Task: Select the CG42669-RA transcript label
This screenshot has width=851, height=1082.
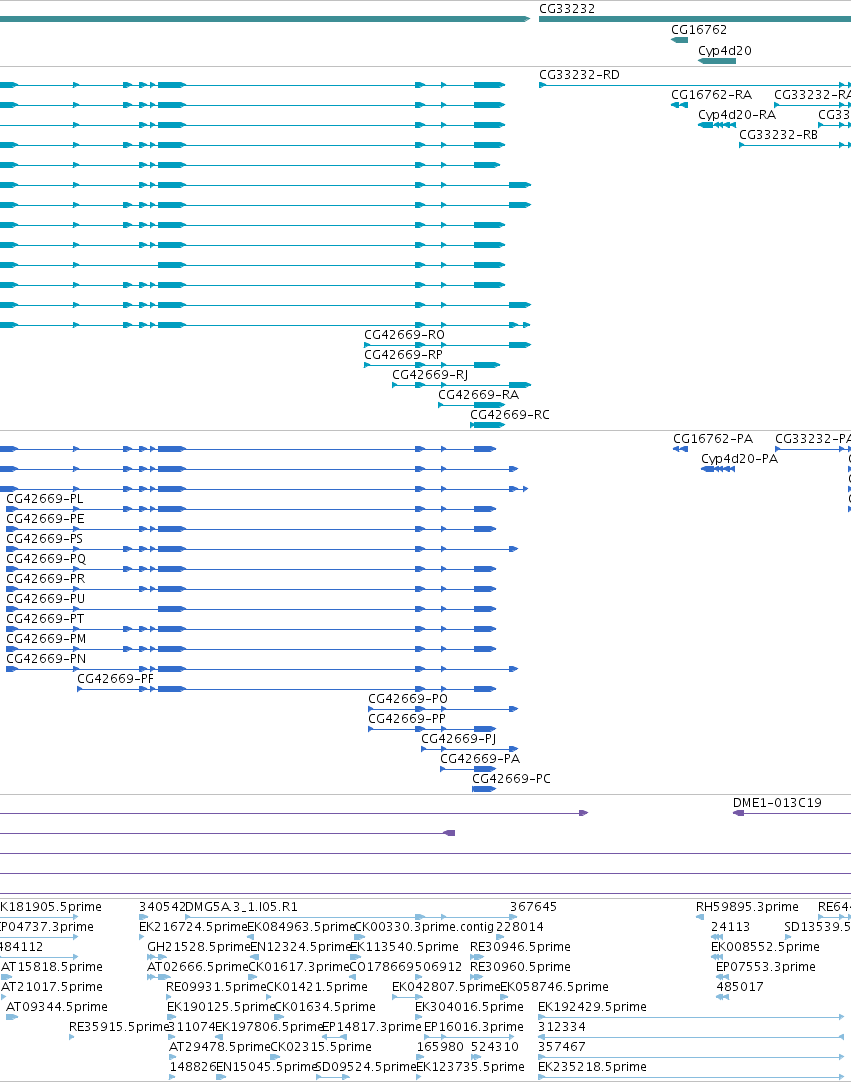Action: [x=478, y=395]
